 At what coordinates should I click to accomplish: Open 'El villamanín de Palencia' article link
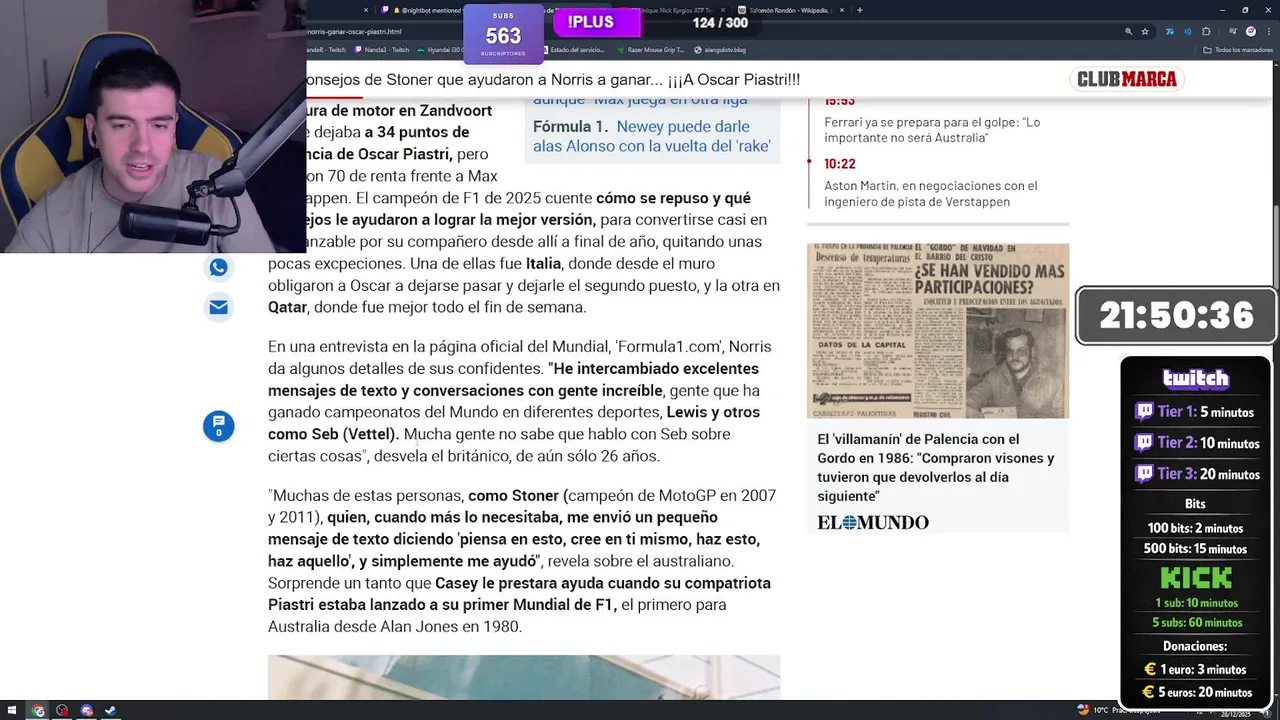coord(935,467)
